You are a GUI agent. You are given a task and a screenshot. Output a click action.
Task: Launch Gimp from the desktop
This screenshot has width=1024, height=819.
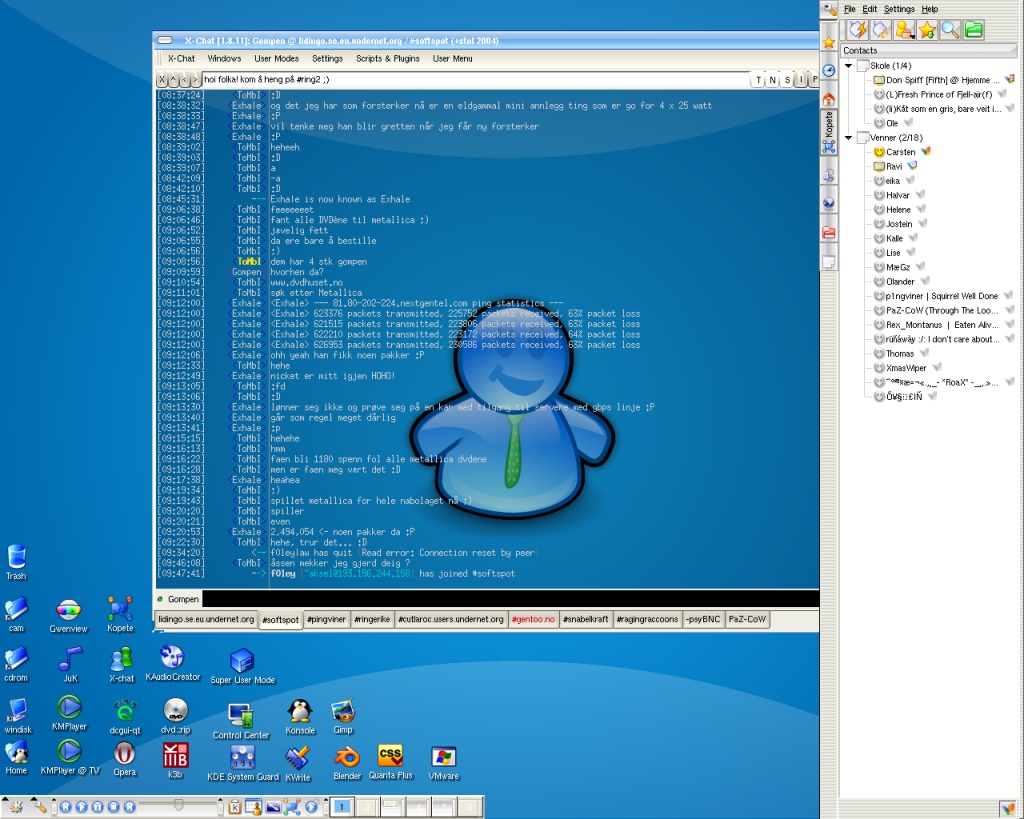[343, 717]
